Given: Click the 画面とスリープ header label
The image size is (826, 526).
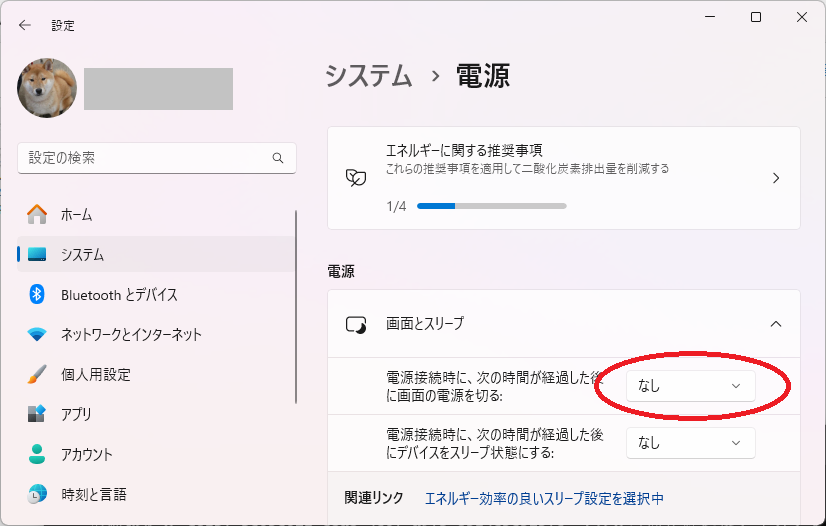Looking at the screenshot, I should tap(425, 323).
